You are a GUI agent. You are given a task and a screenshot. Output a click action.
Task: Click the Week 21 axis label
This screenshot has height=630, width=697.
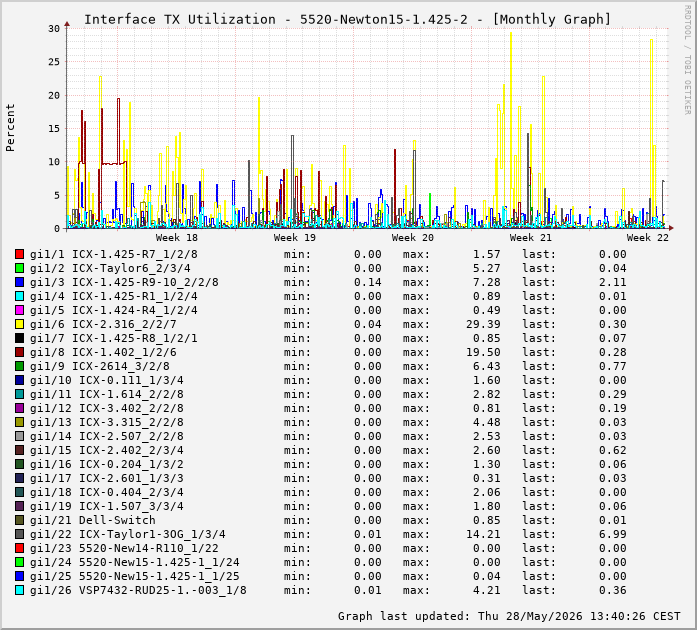point(531,237)
